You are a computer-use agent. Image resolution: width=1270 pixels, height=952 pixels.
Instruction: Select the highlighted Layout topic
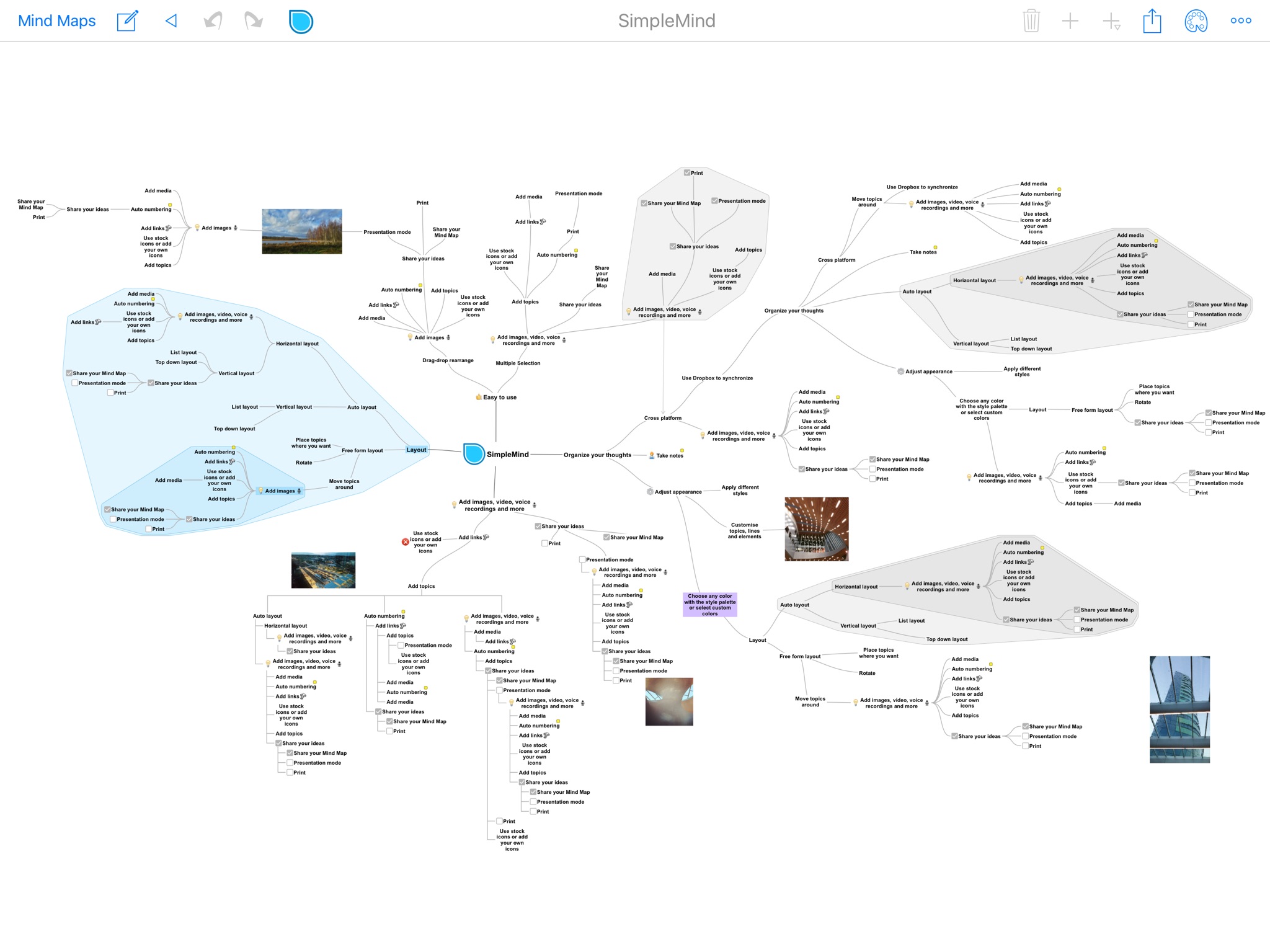(x=416, y=450)
